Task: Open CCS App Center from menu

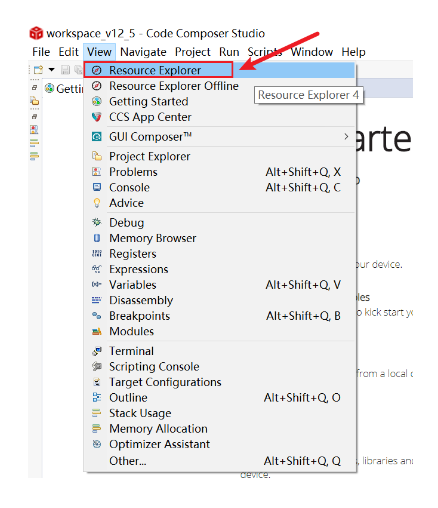Action: (x=220, y=117)
